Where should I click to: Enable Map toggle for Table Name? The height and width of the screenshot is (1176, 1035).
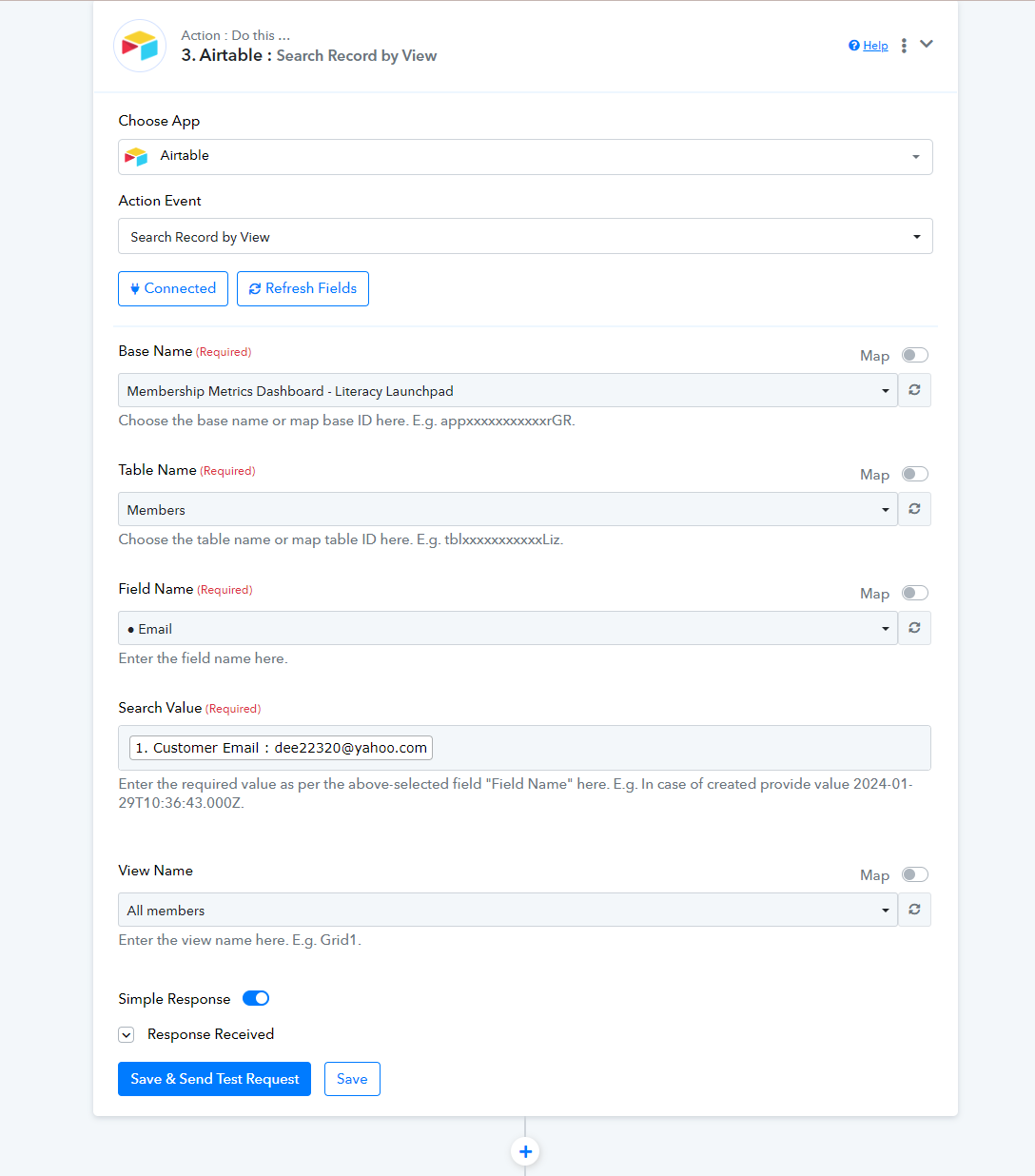tap(915, 474)
